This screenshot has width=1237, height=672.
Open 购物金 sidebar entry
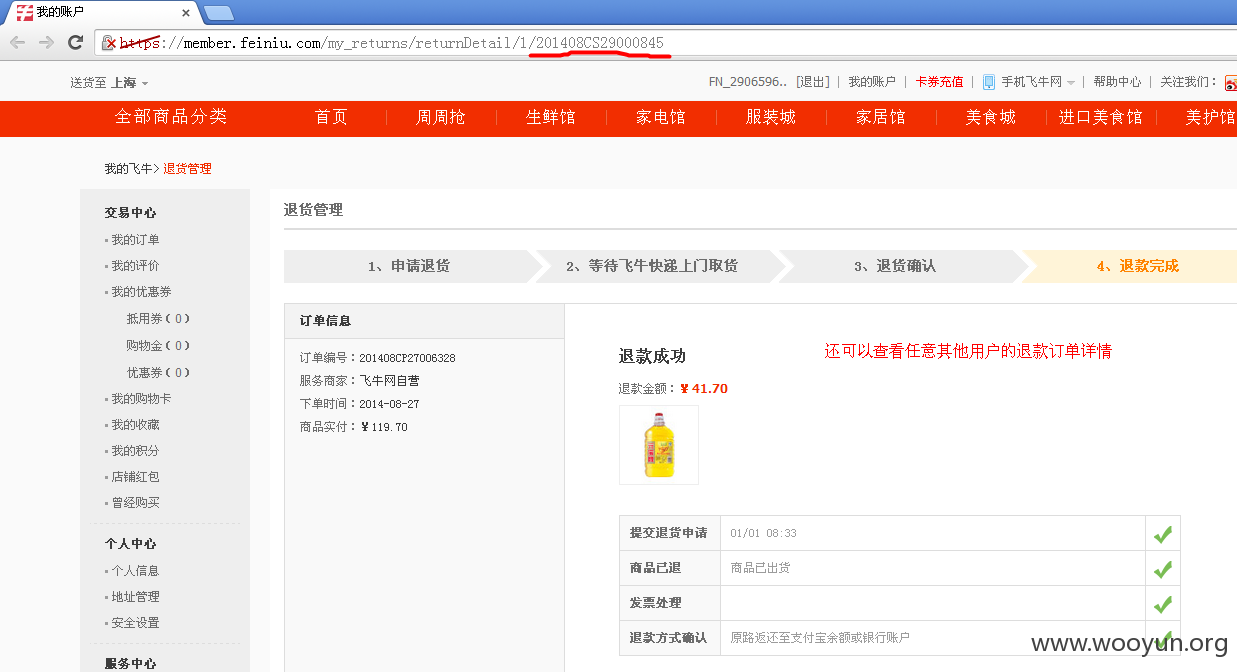(158, 346)
